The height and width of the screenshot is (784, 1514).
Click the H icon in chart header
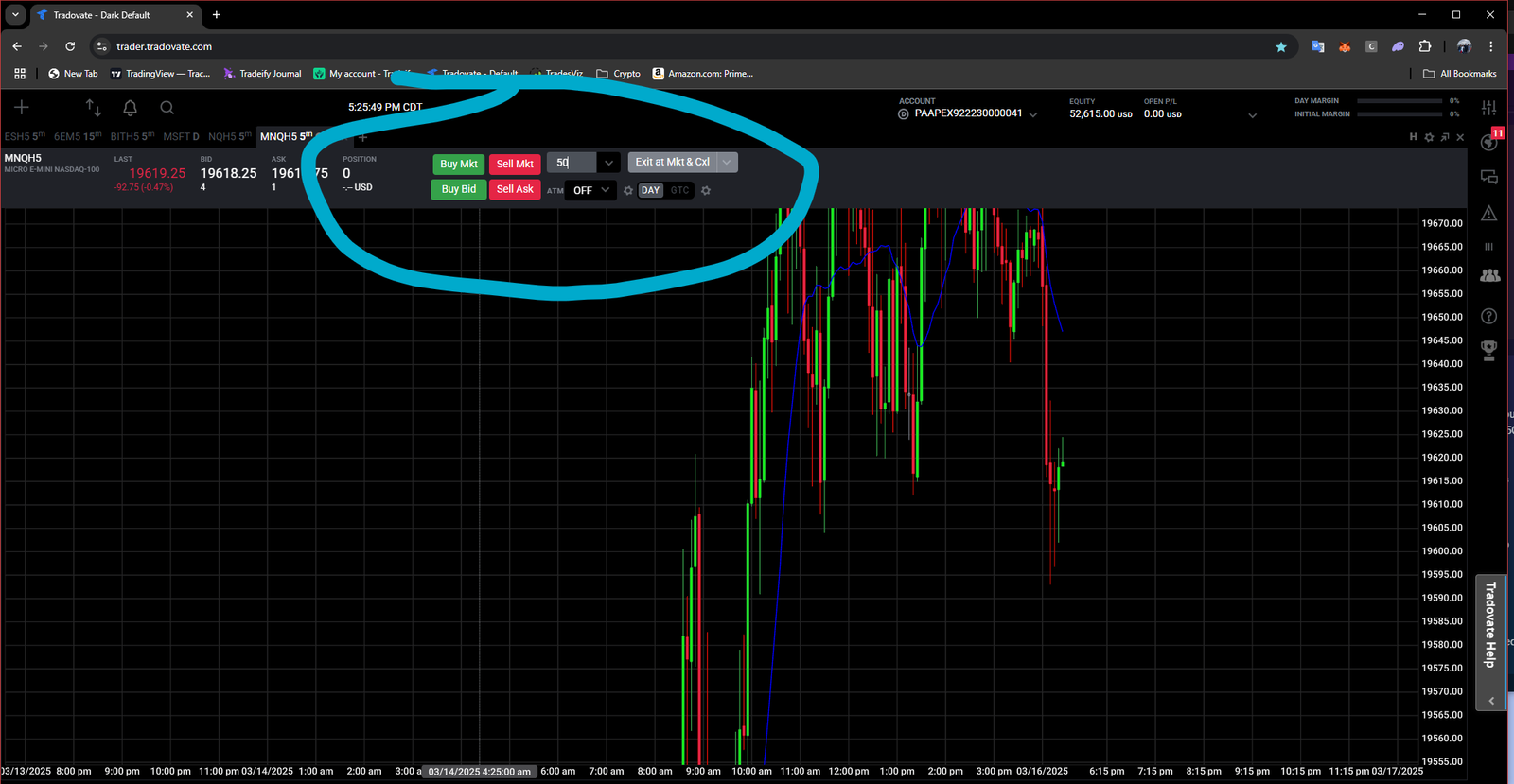(x=1414, y=137)
